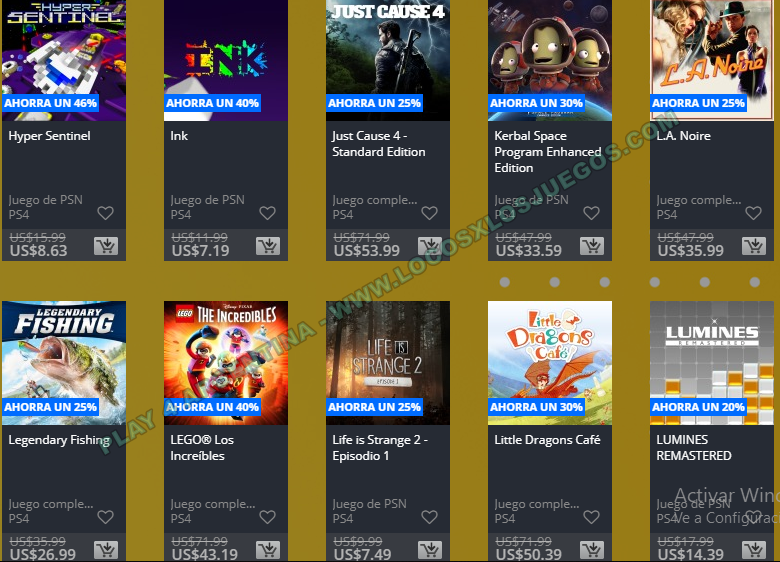Add Ink to shopping cart

pos(268,246)
